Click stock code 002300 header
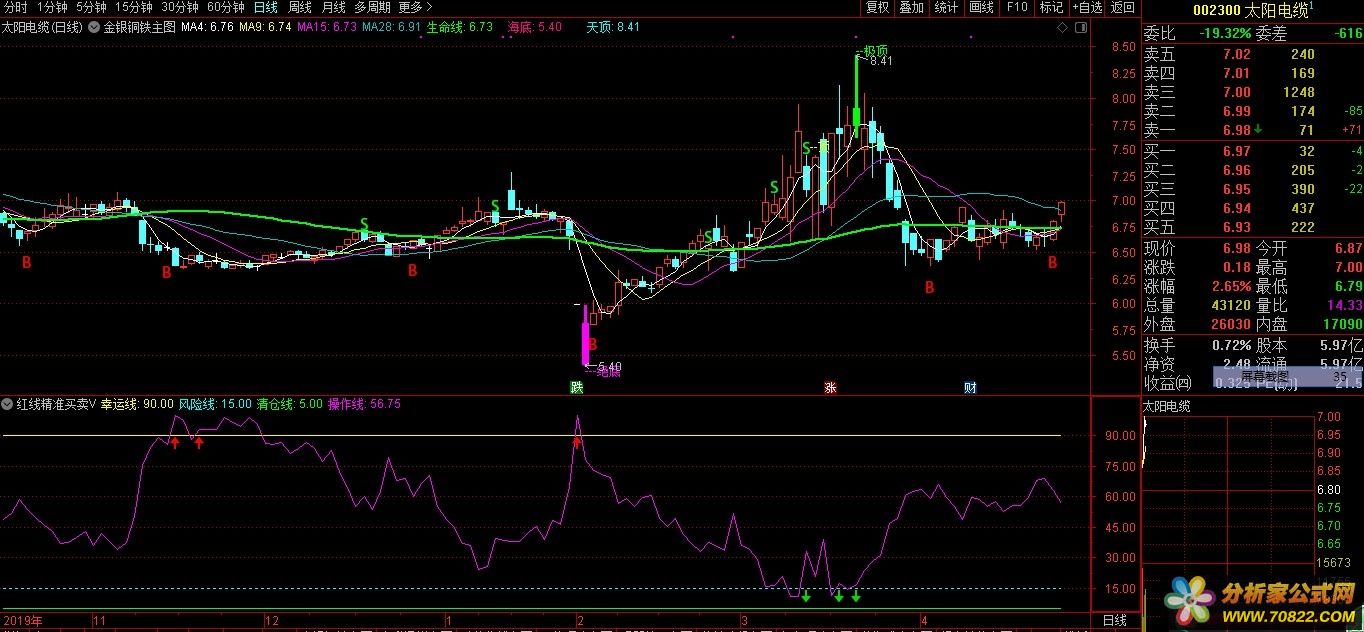This screenshot has width=1364, height=632. click(1217, 10)
